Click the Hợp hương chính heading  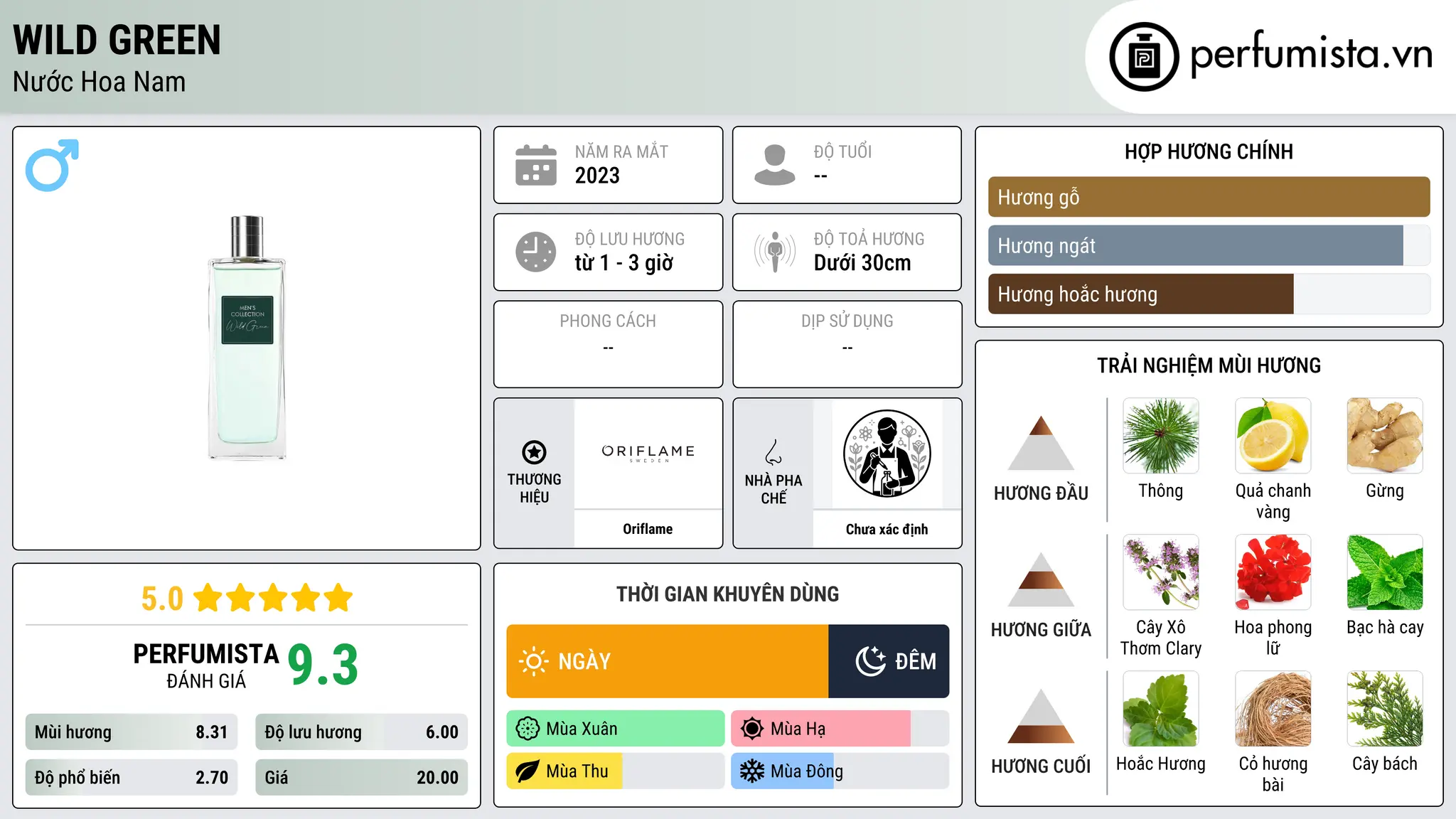[x=1209, y=151]
